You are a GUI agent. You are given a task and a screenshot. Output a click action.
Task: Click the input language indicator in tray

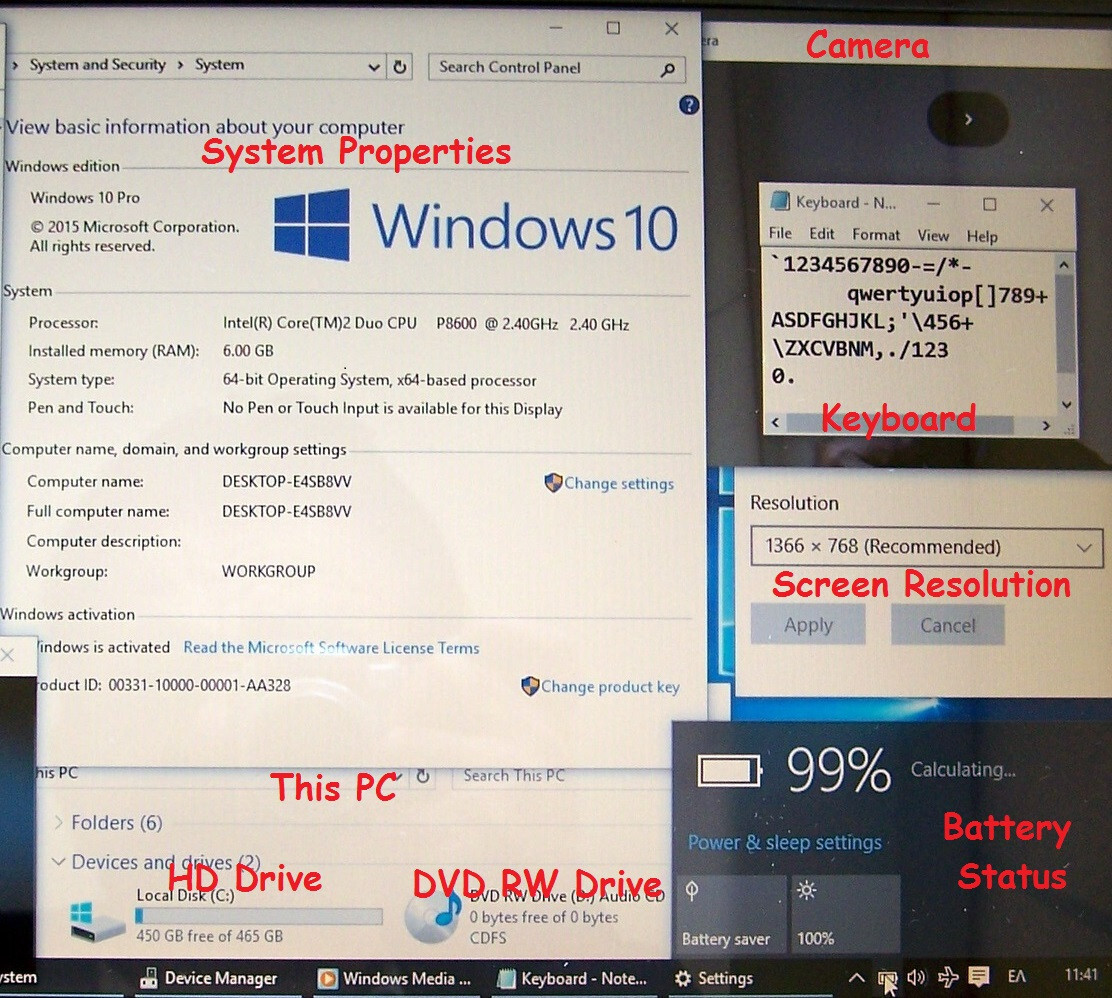pyautogui.click(x=1017, y=977)
